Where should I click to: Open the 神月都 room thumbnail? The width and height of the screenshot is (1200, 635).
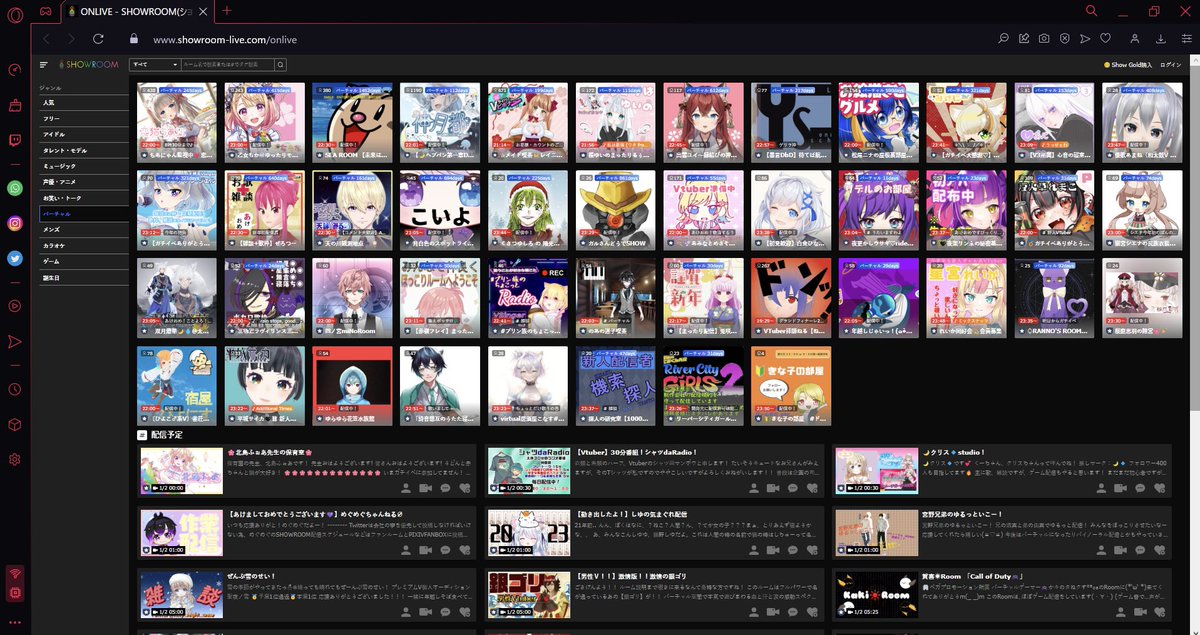click(440, 122)
